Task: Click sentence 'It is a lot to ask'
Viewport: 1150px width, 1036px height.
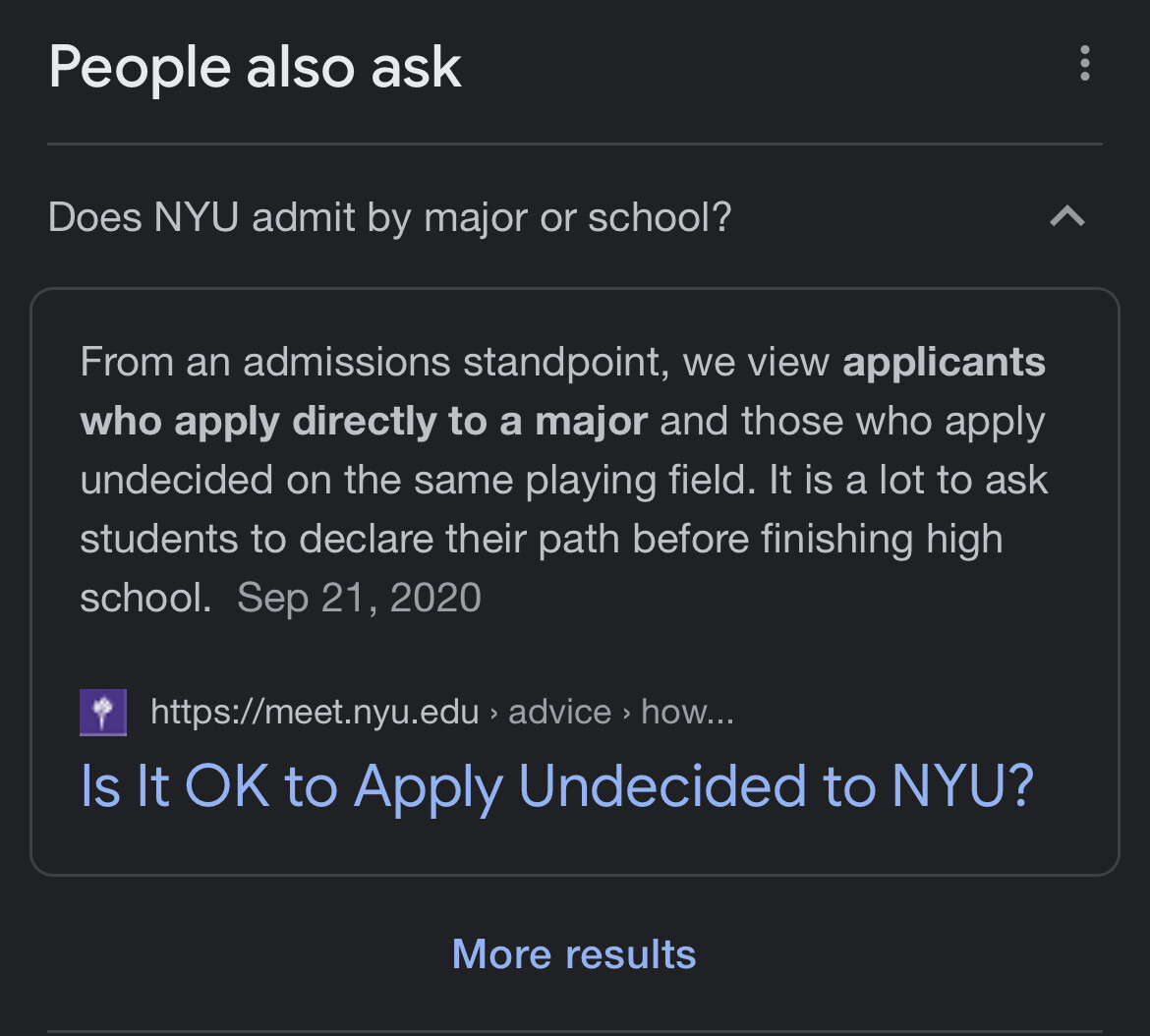Action: pyautogui.click(x=908, y=481)
